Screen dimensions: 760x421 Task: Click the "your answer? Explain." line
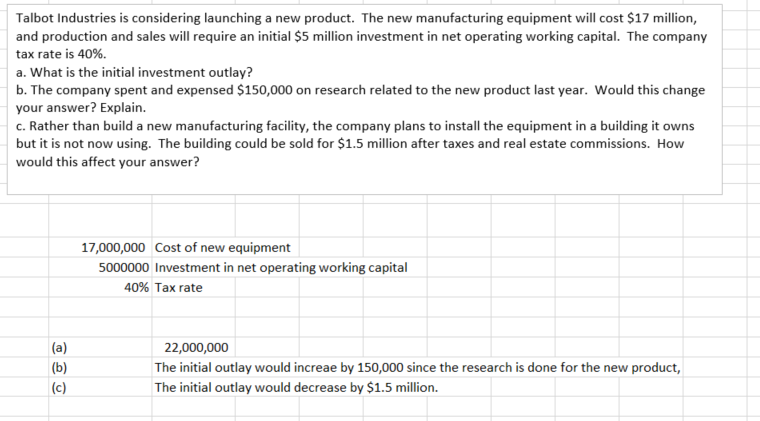pos(82,108)
